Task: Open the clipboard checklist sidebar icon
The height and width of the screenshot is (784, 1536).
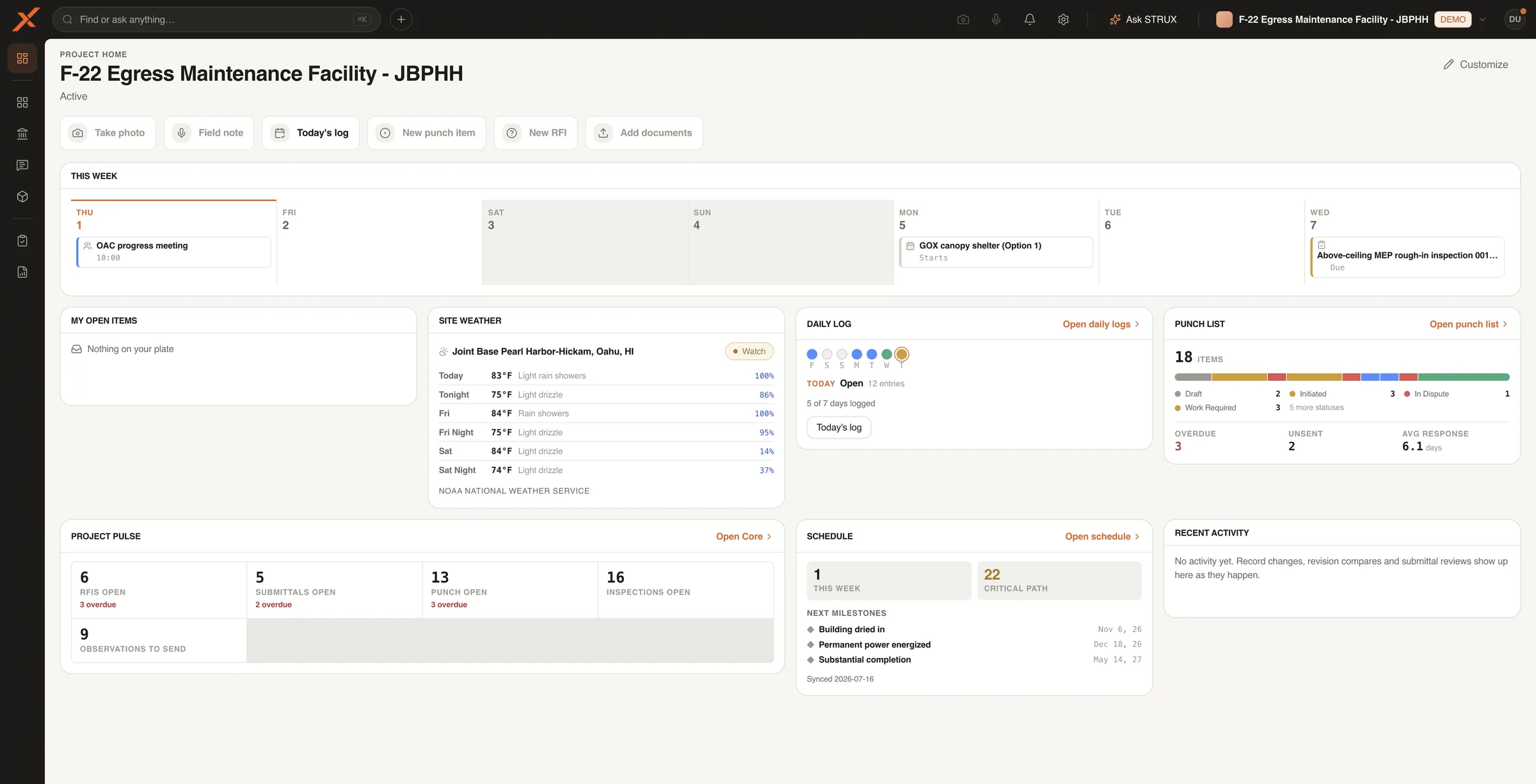Action: (22, 241)
